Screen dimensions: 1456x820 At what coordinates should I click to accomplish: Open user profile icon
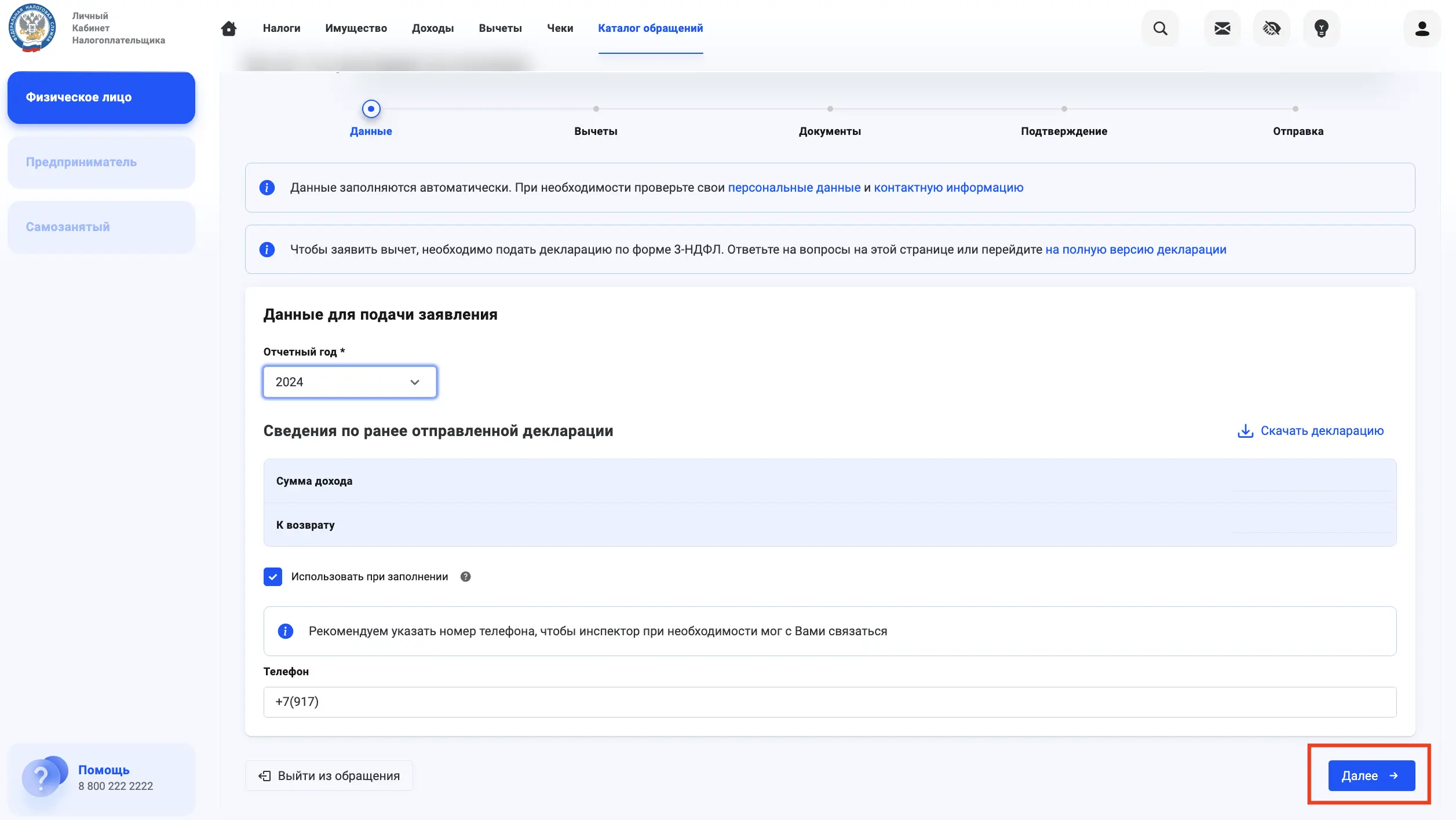pos(1422,28)
